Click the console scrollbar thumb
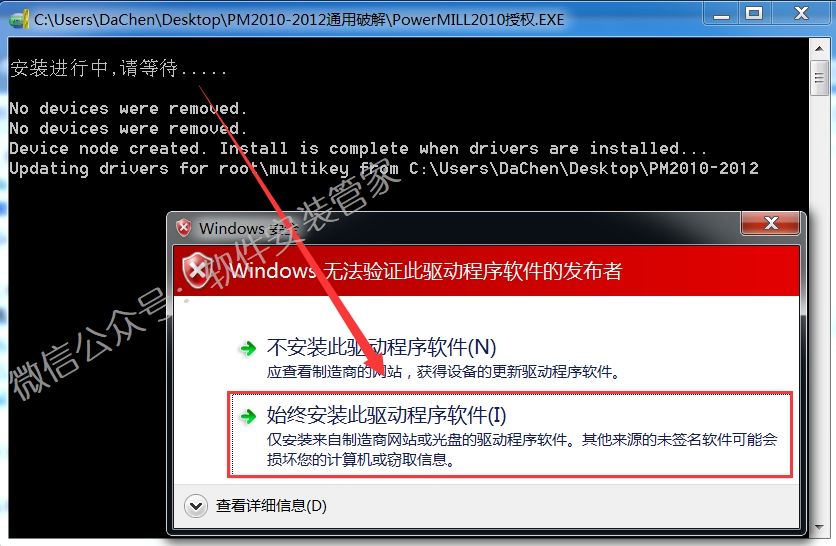 pyautogui.click(x=819, y=78)
